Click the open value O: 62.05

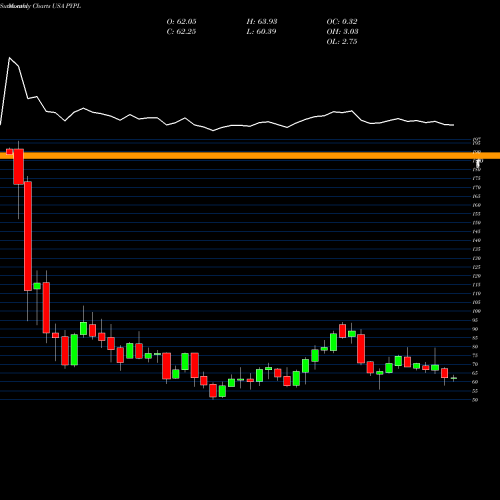181,22
